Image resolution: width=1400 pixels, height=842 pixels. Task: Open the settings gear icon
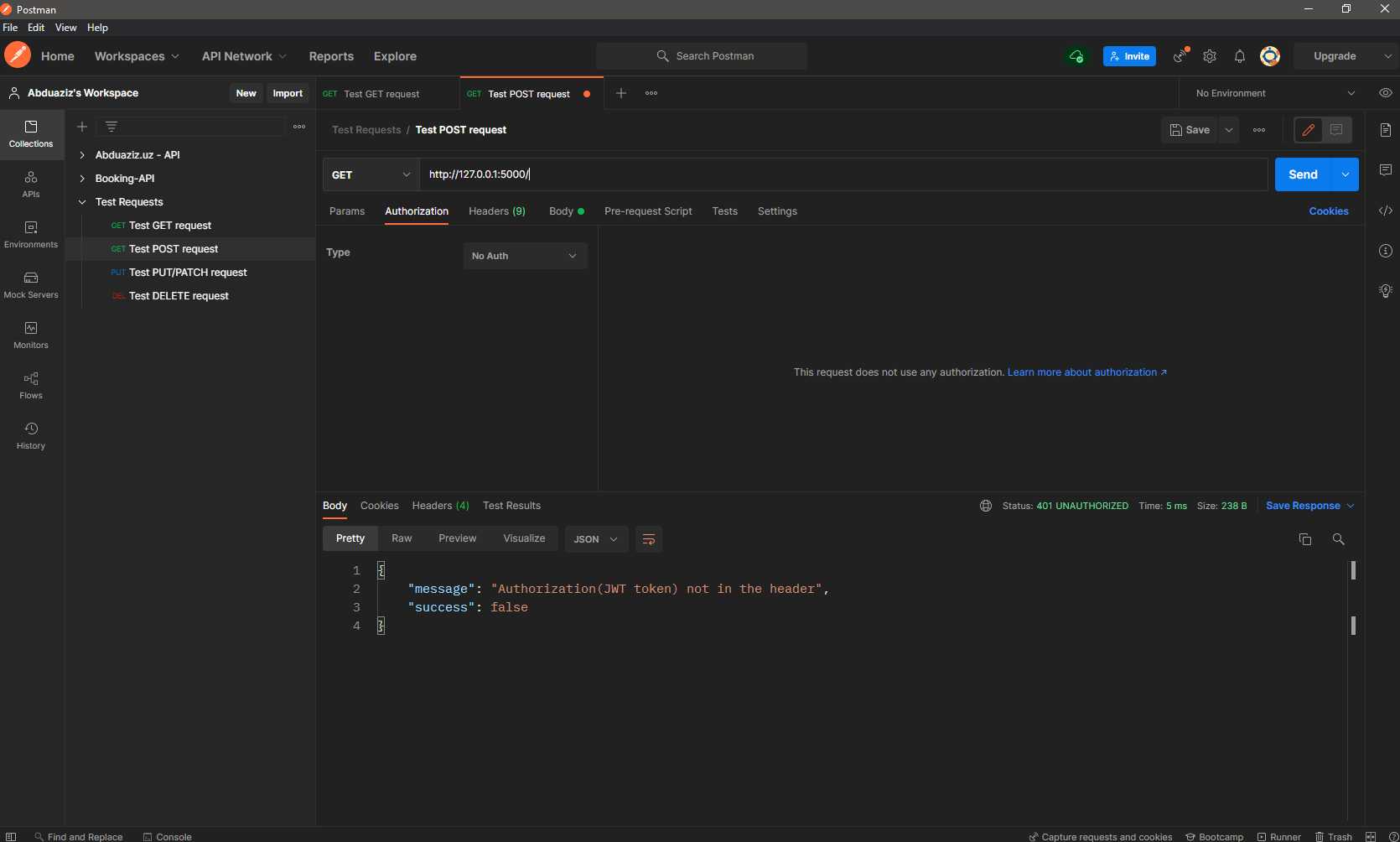[1210, 56]
